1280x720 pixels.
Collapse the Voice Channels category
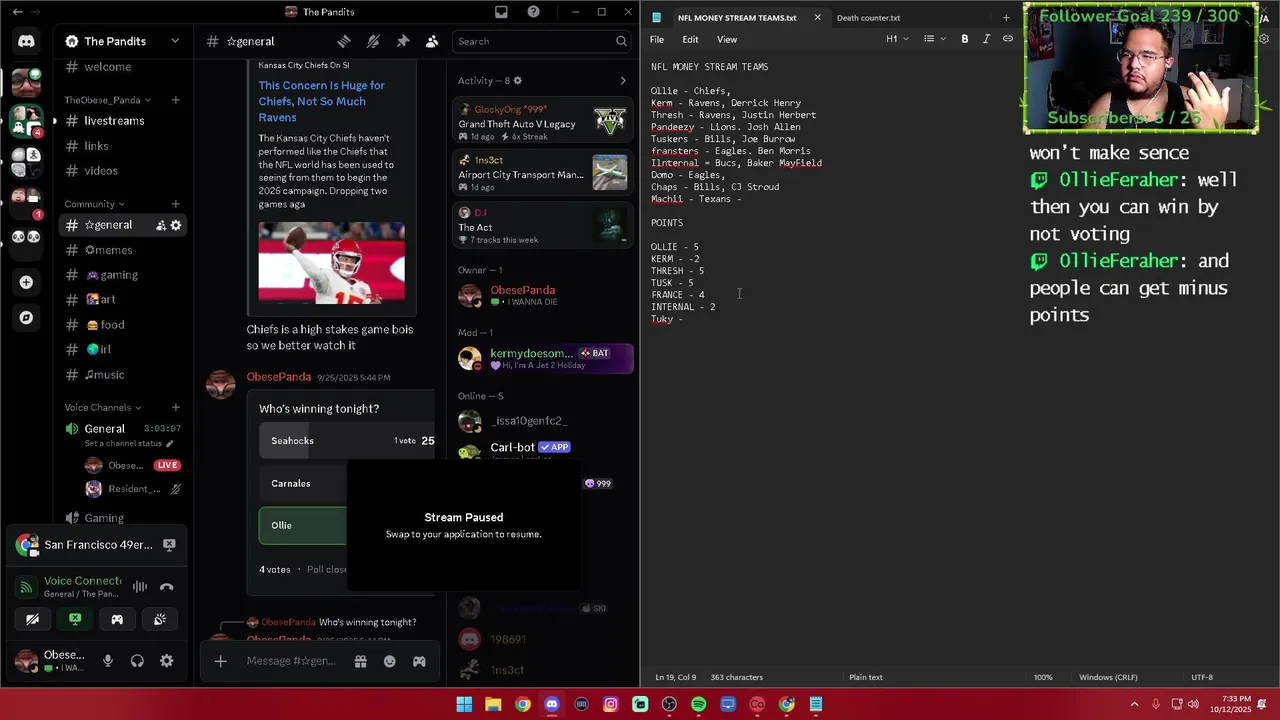tap(103, 407)
